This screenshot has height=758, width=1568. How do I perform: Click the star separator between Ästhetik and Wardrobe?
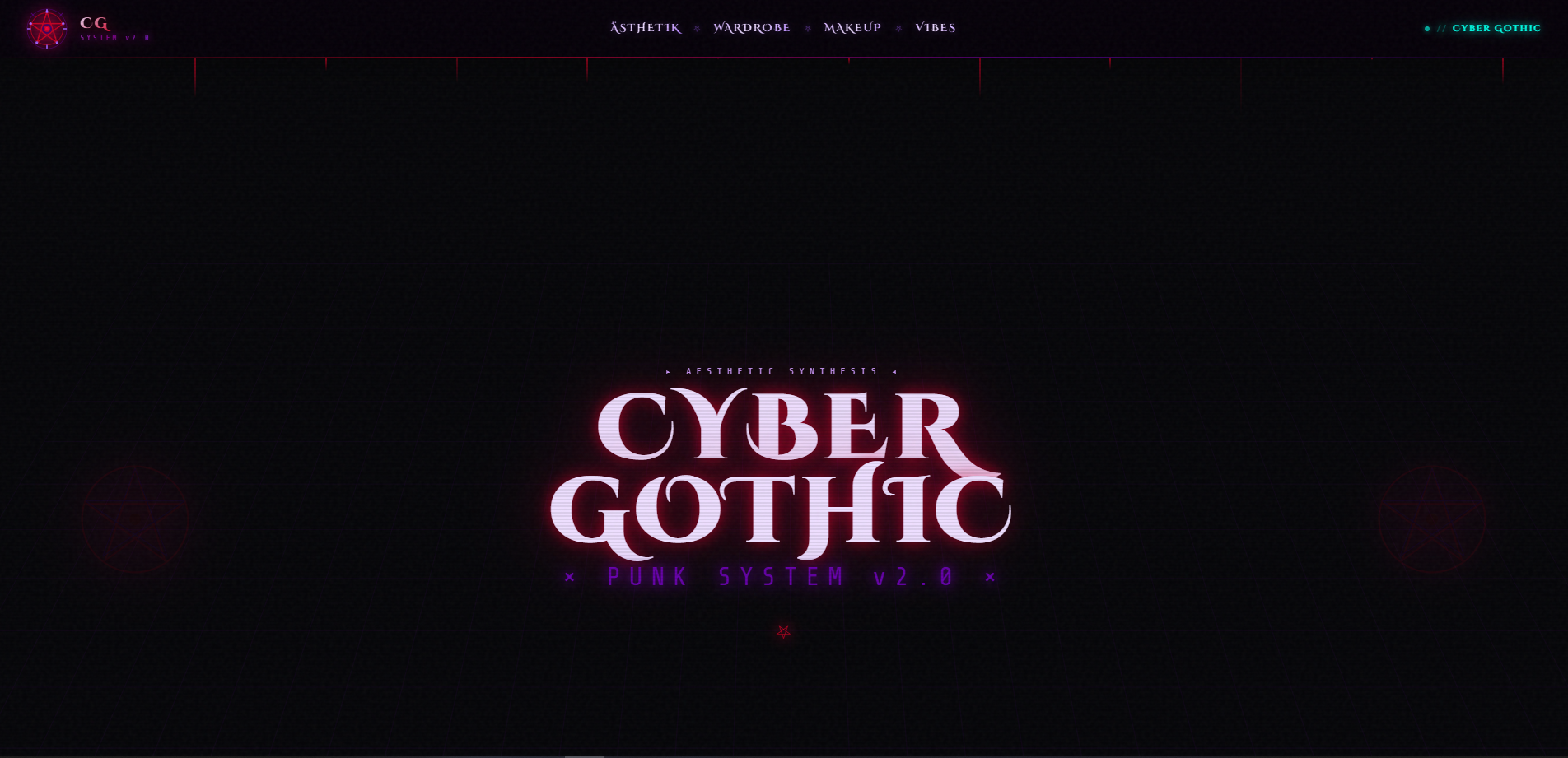697,27
